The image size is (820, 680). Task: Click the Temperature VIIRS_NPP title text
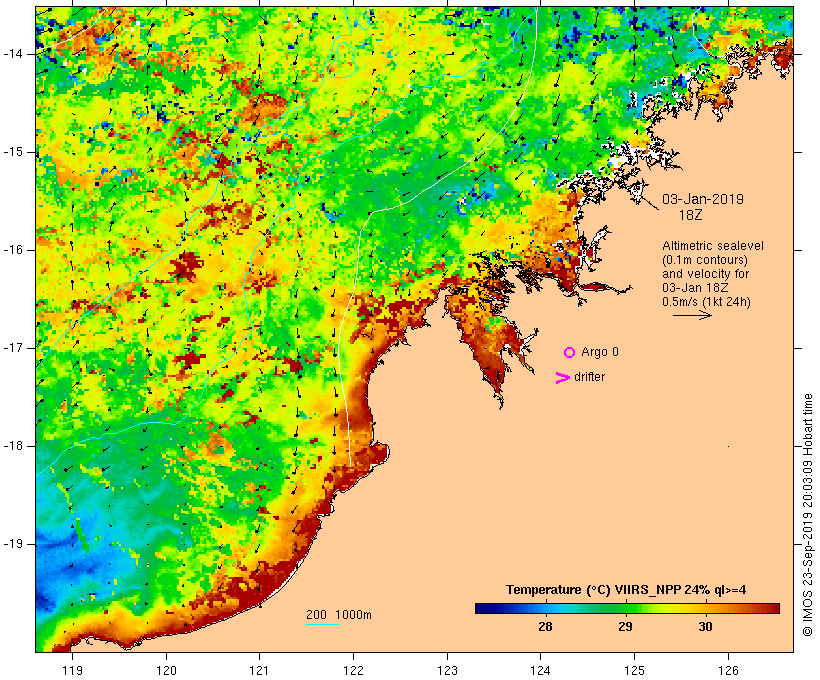click(626, 590)
